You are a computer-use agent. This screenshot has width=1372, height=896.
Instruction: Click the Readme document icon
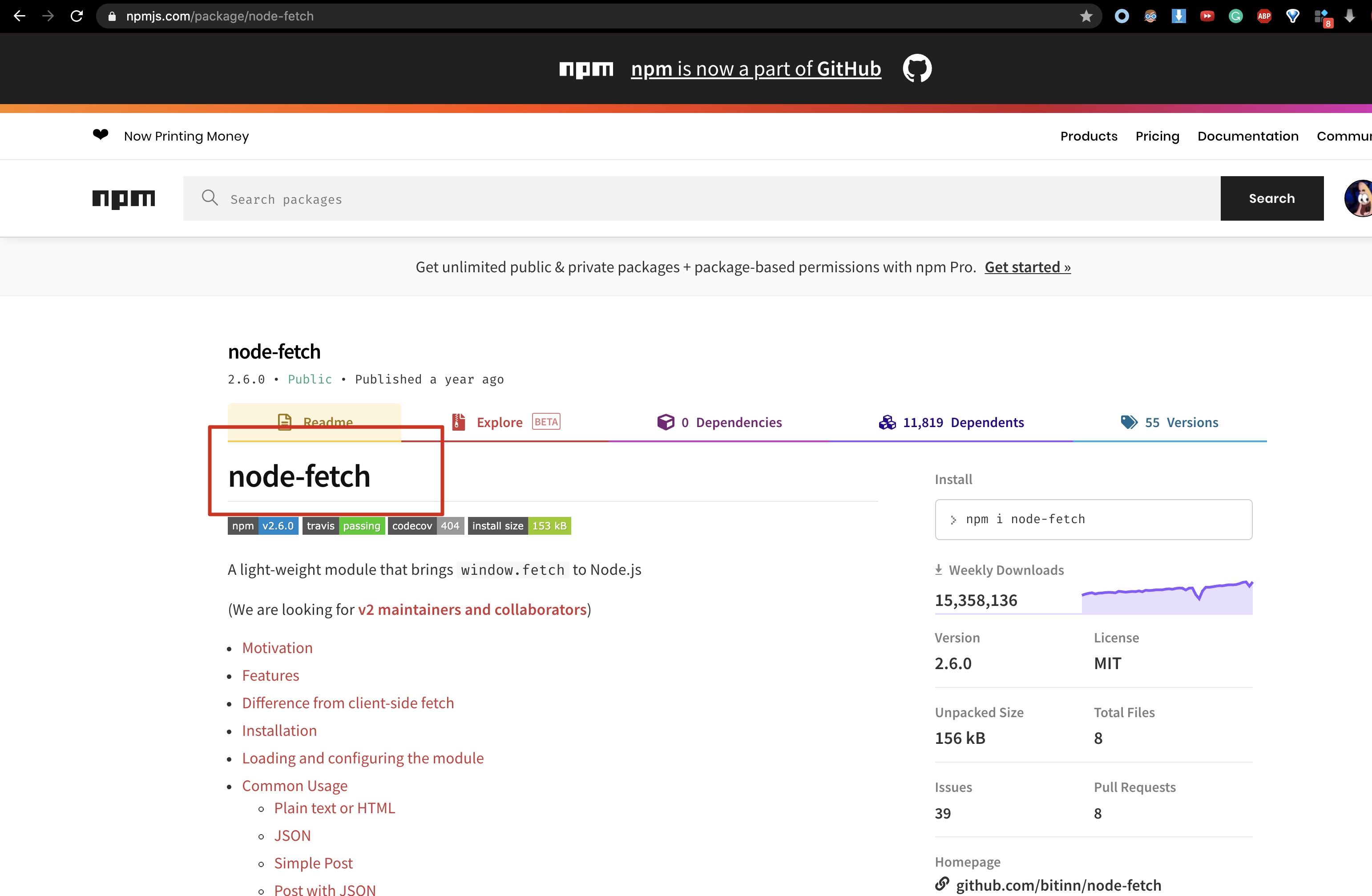(285, 421)
